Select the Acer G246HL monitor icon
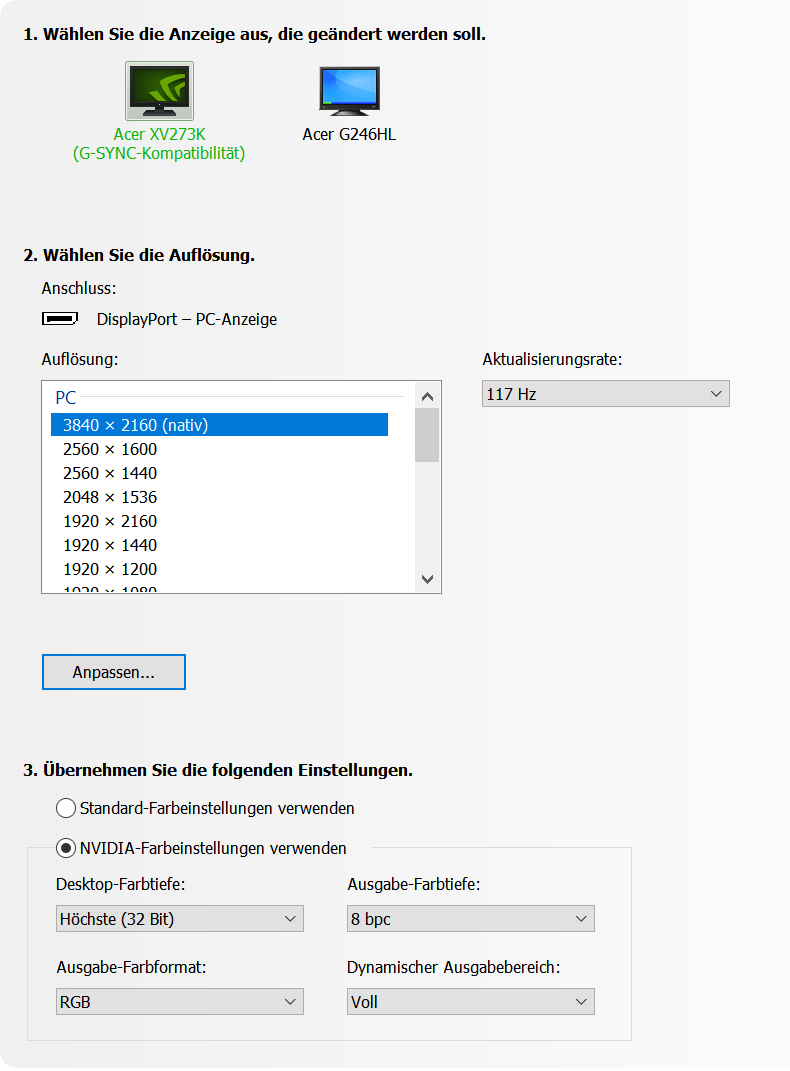790x1071 pixels. pyautogui.click(x=349, y=91)
